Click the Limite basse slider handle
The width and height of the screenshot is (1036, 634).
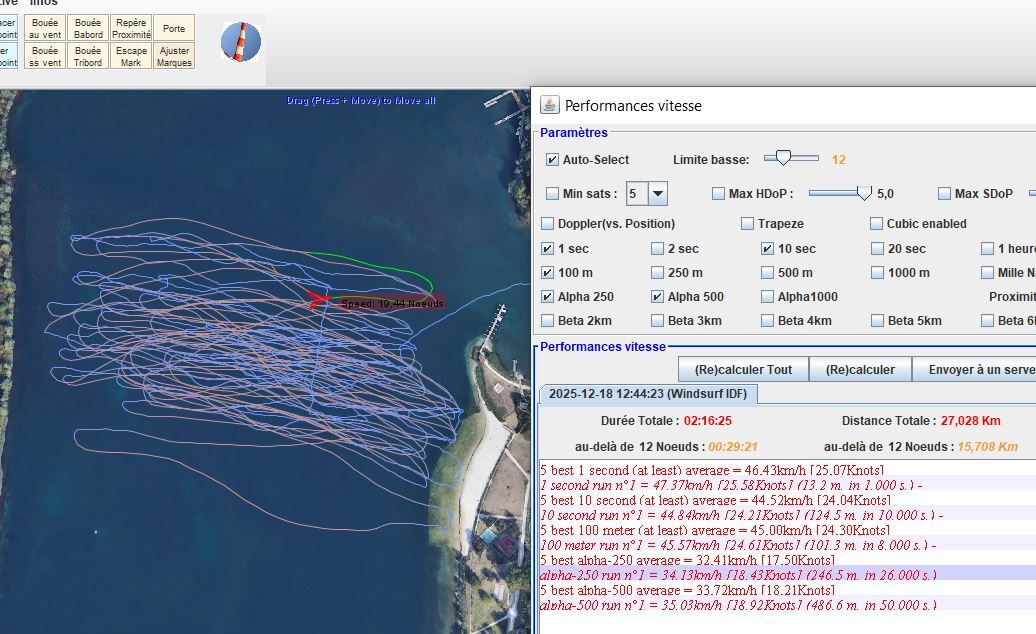click(x=784, y=158)
